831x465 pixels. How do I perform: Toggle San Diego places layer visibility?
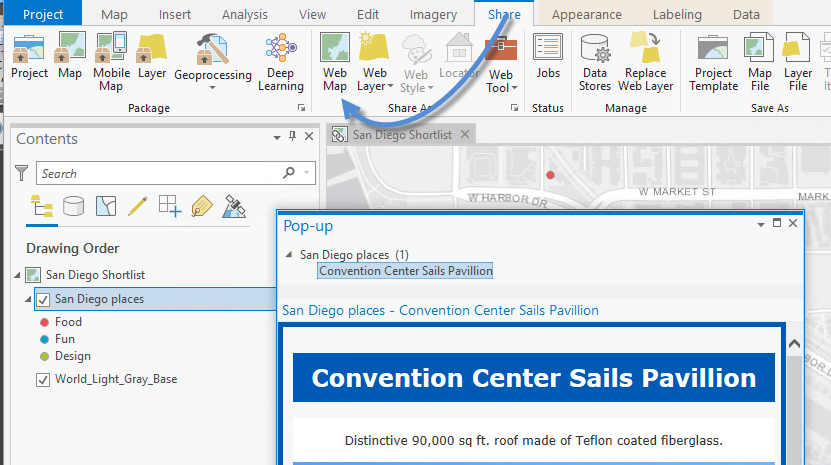pyautogui.click(x=43, y=300)
